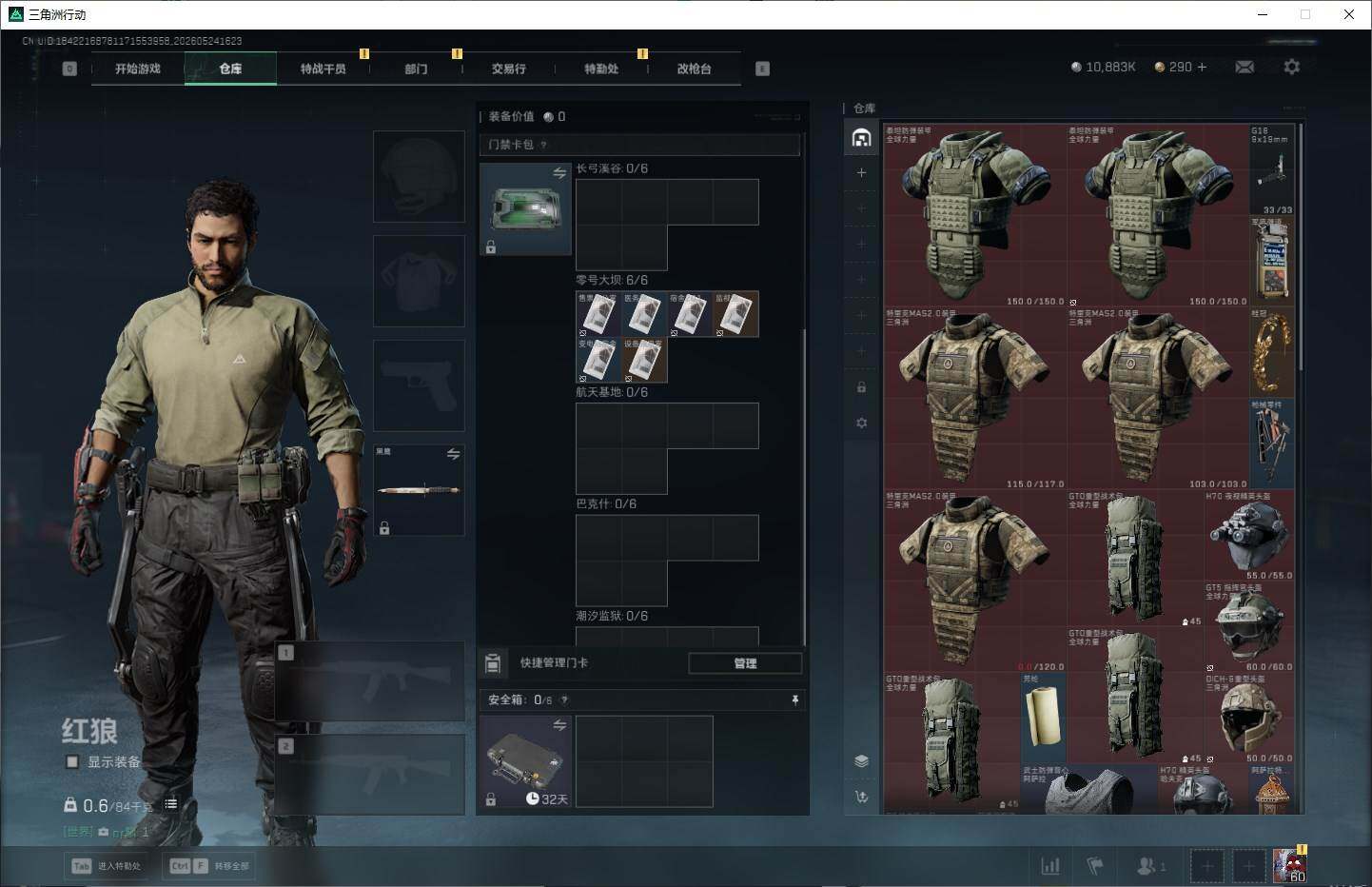
Task: Add a new stash page with the bright plus
Action: click(x=861, y=172)
